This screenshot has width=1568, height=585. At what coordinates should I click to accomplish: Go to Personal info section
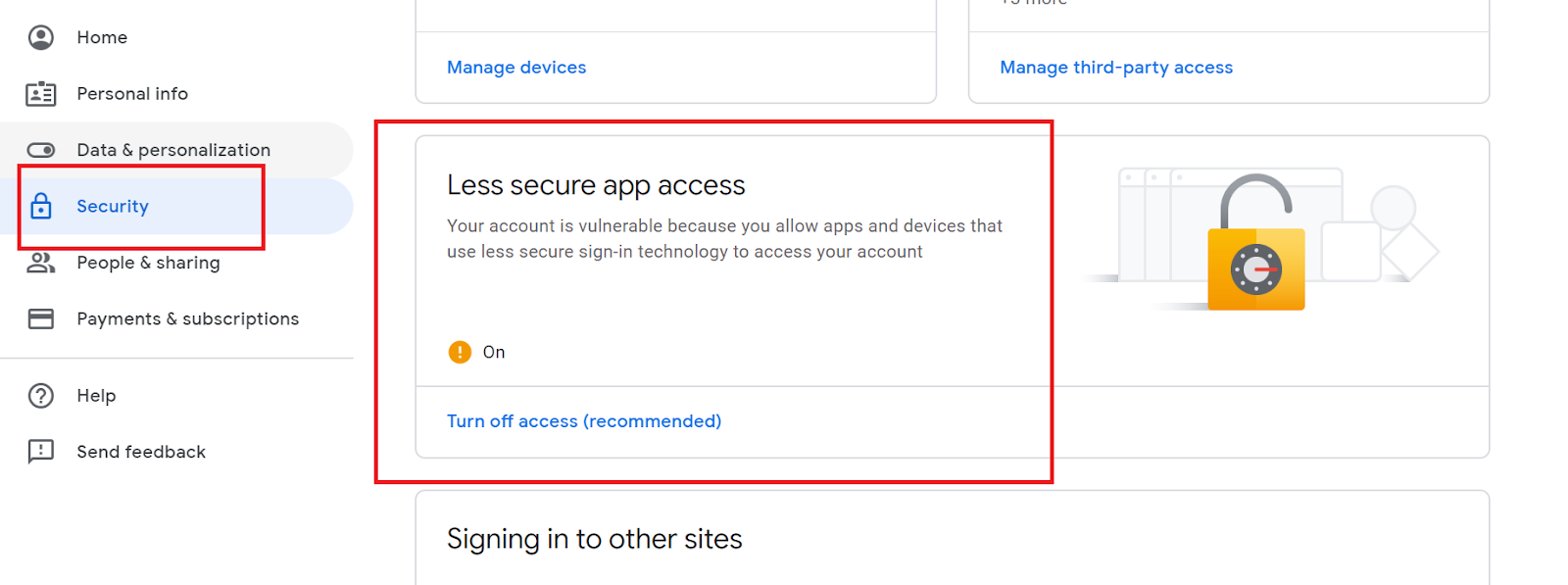click(x=132, y=94)
